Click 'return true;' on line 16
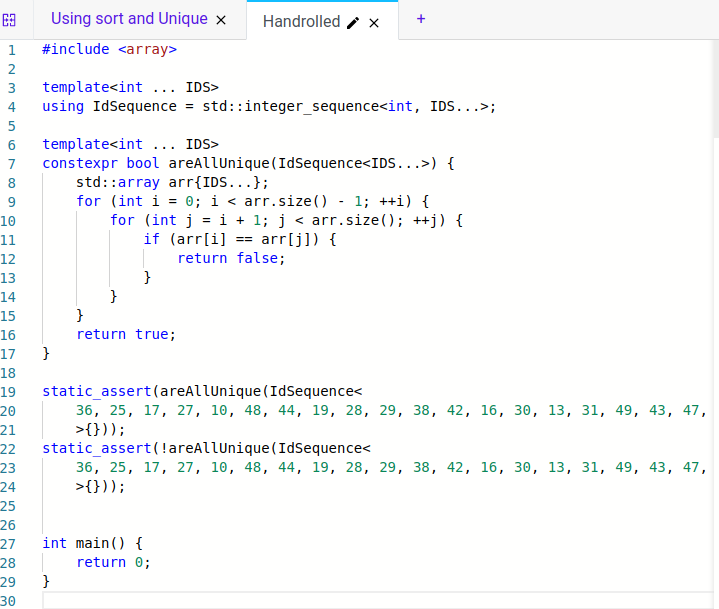719x609 pixels. (x=126, y=334)
